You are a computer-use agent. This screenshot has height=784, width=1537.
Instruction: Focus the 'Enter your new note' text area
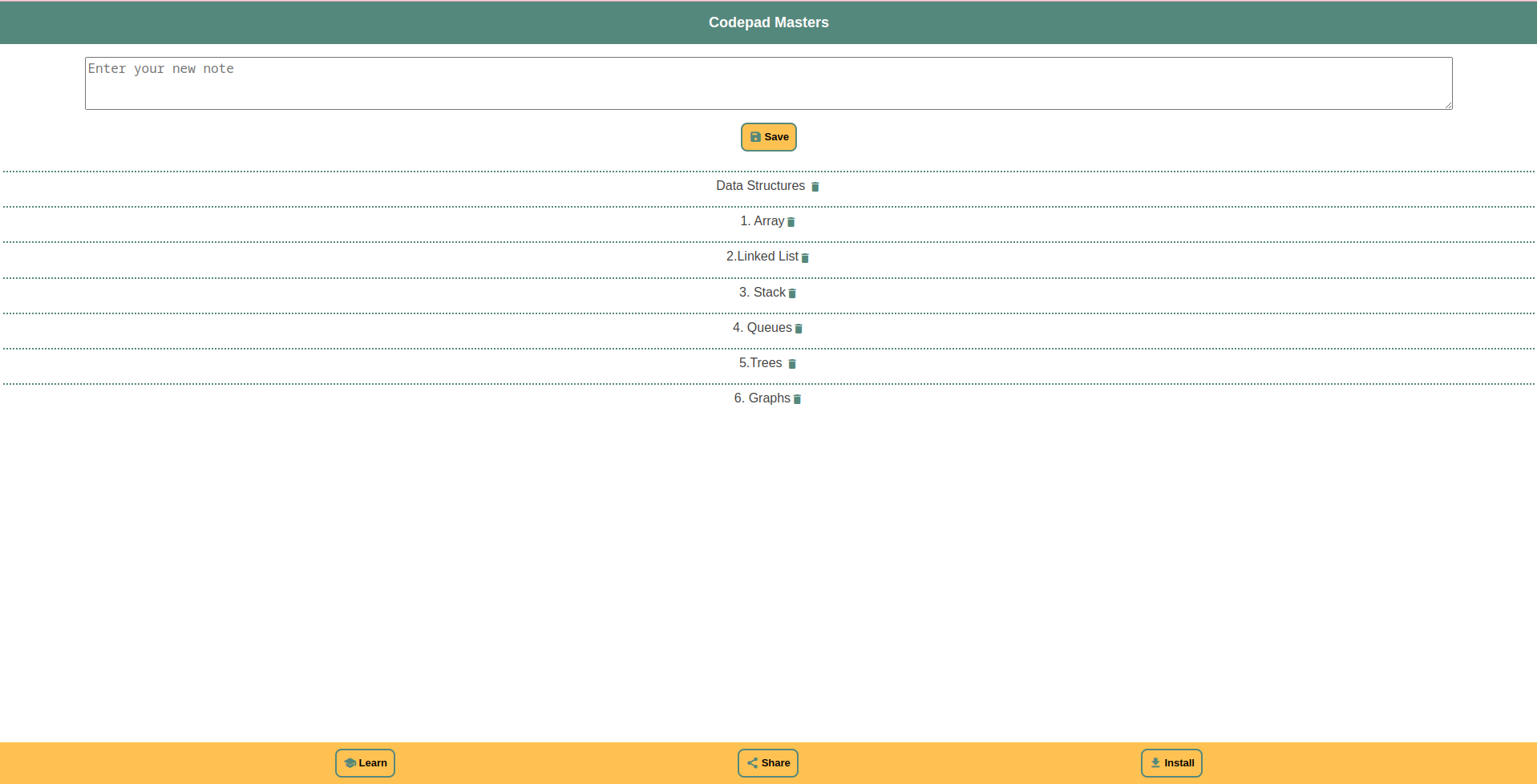pyautogui.click(x=768, y=83)
